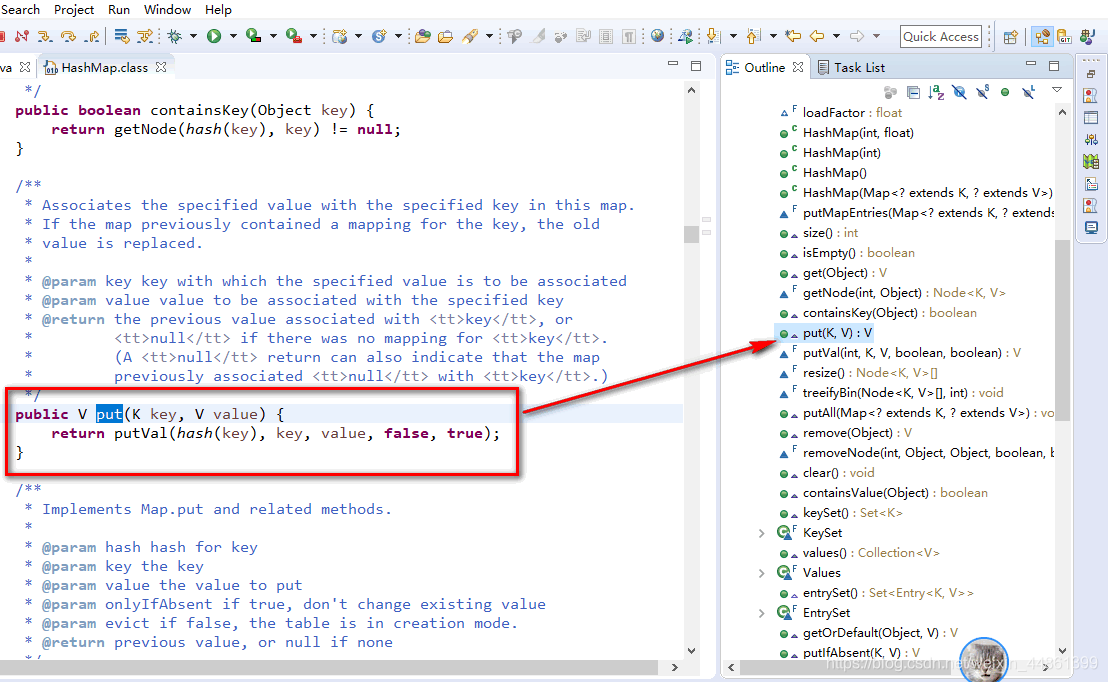Image resolution: width=1108 pixels, height=682 pixels.
Task: Open the Back history dropdown arrow
Action: 836,36
